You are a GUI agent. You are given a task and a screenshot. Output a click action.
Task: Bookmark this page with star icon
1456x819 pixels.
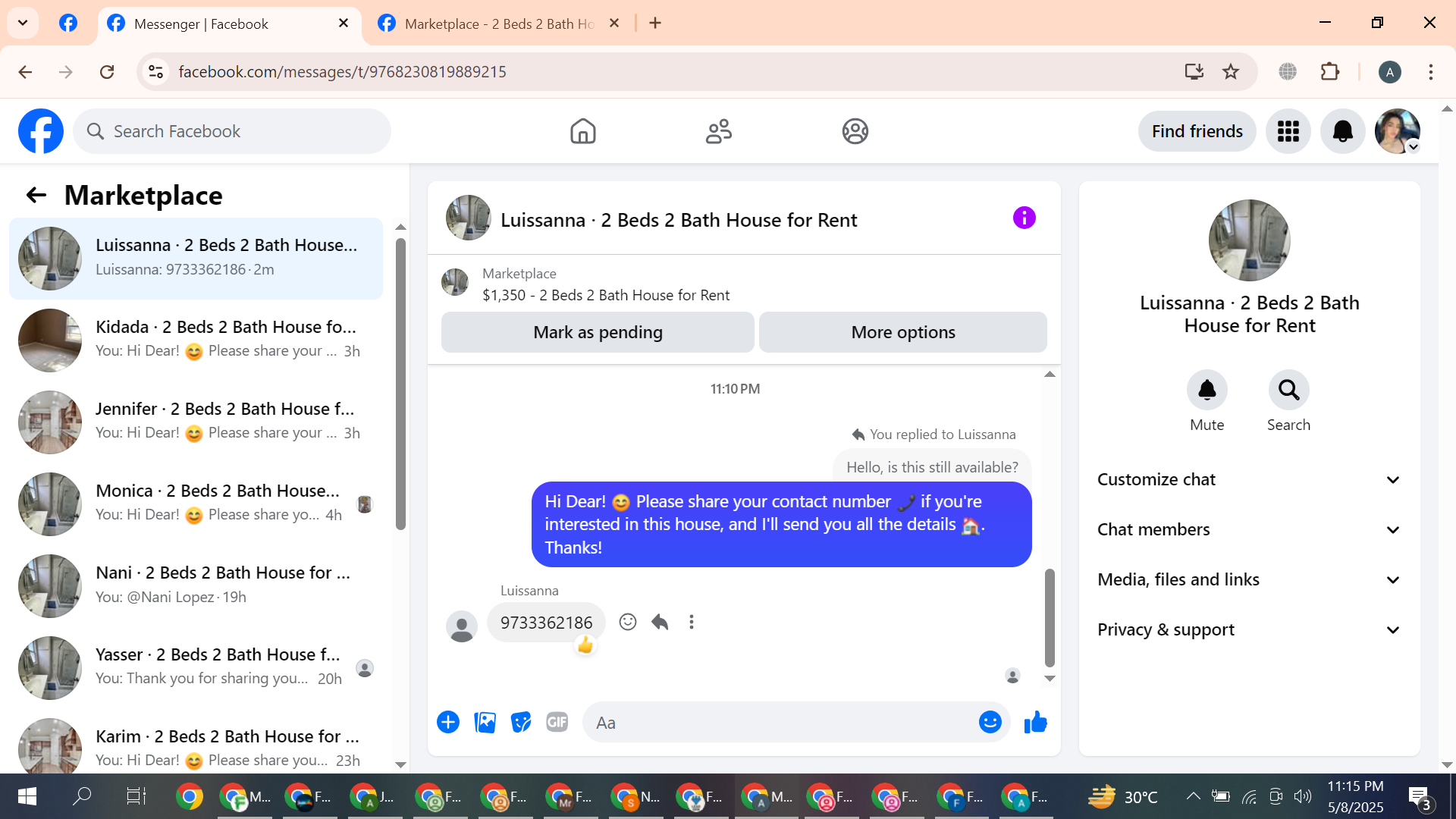coord(1231,72)
